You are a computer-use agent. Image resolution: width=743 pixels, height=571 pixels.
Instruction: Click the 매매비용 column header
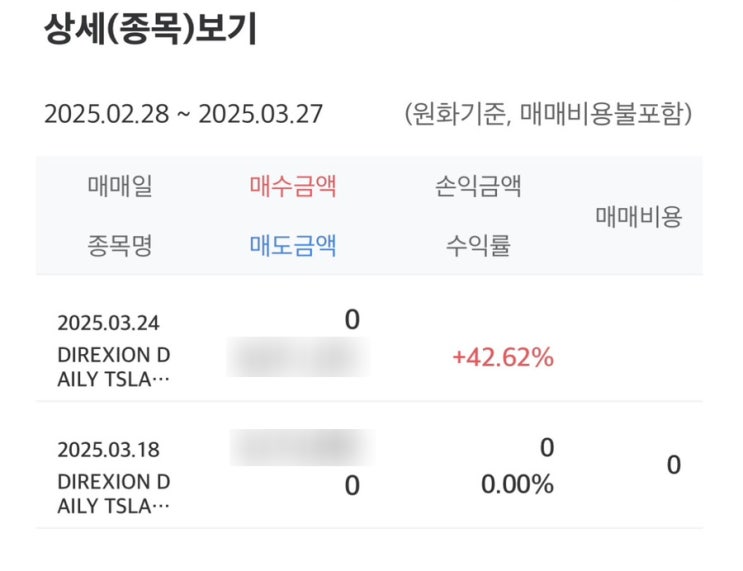tap(638, 216)
